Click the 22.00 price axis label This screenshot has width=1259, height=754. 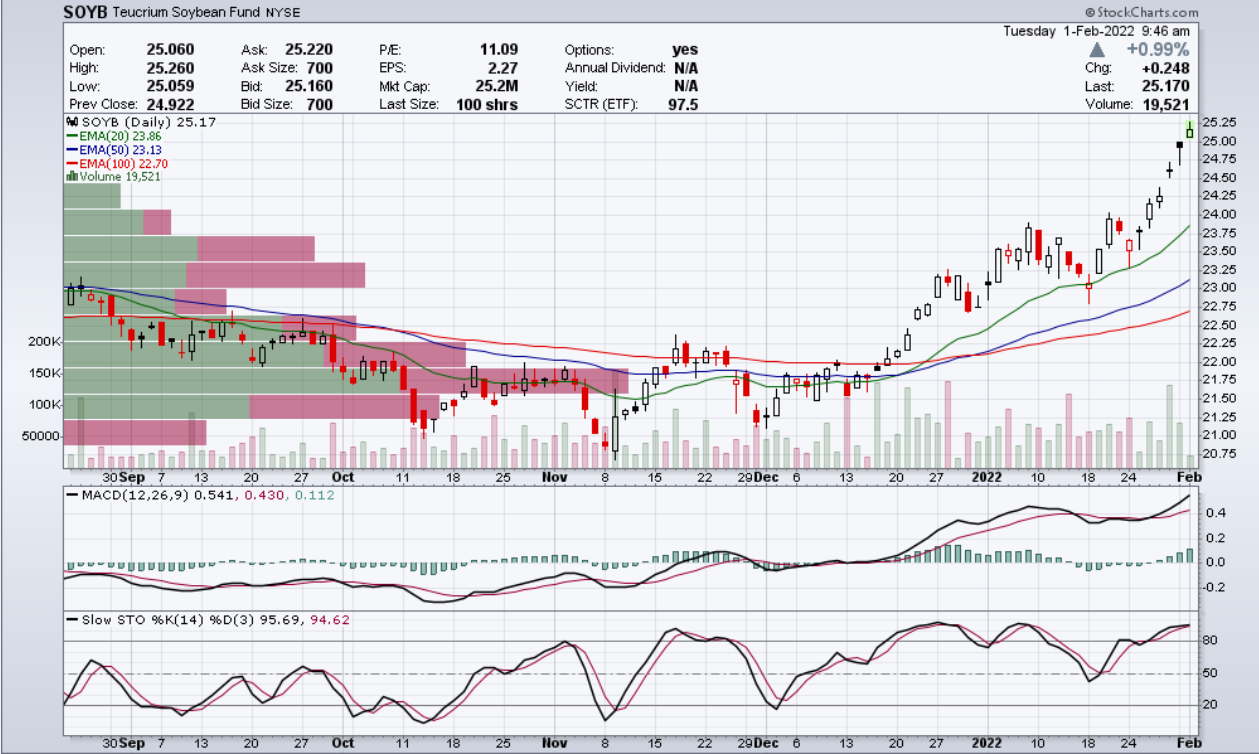point(1218,361)
